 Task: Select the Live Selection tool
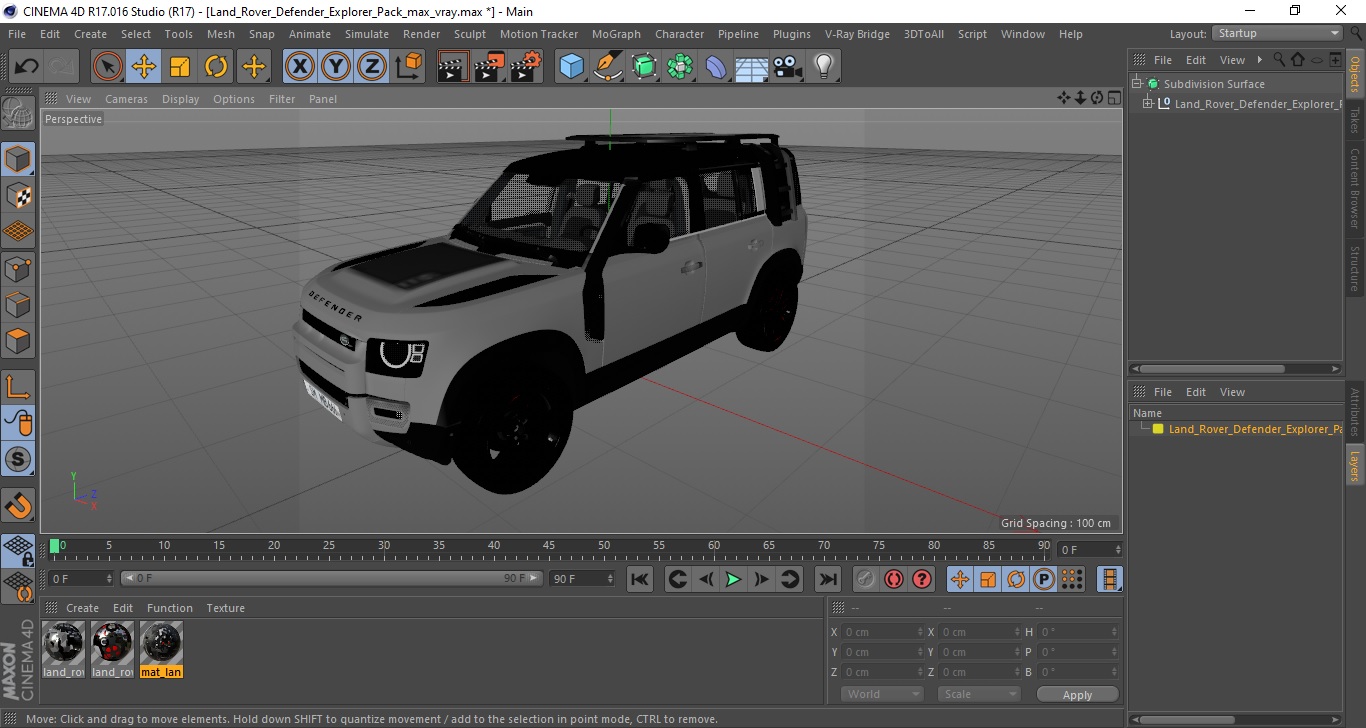tap(108, 67)
